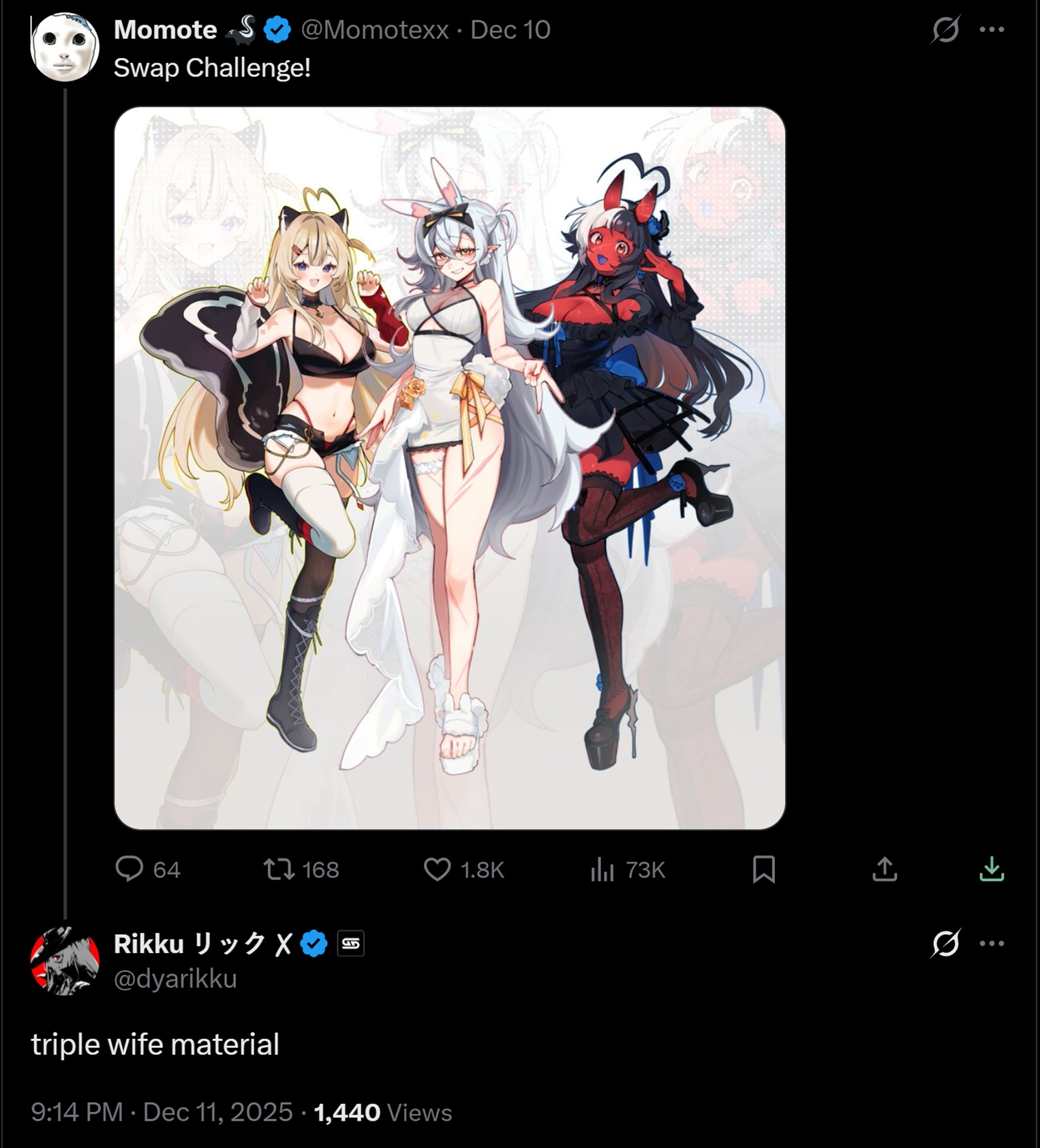Bookmark the Swap Challenge post
Screen dimensions: 1040x1148
pos(763,869)
